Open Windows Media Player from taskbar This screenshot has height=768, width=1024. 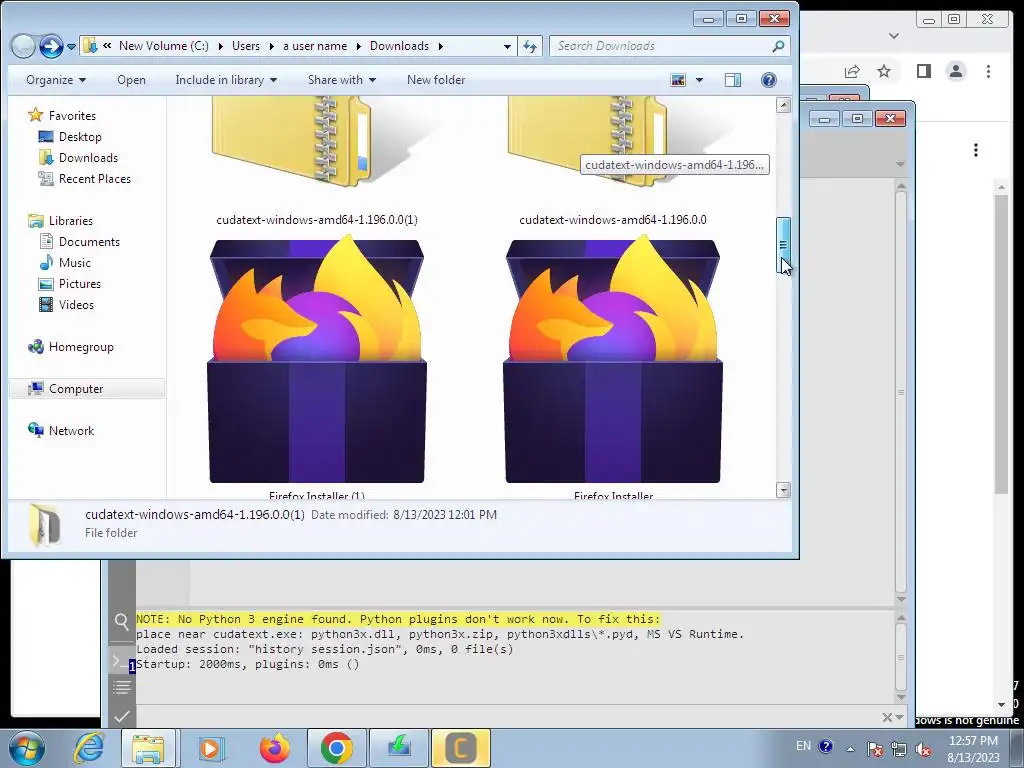point(210,748)
